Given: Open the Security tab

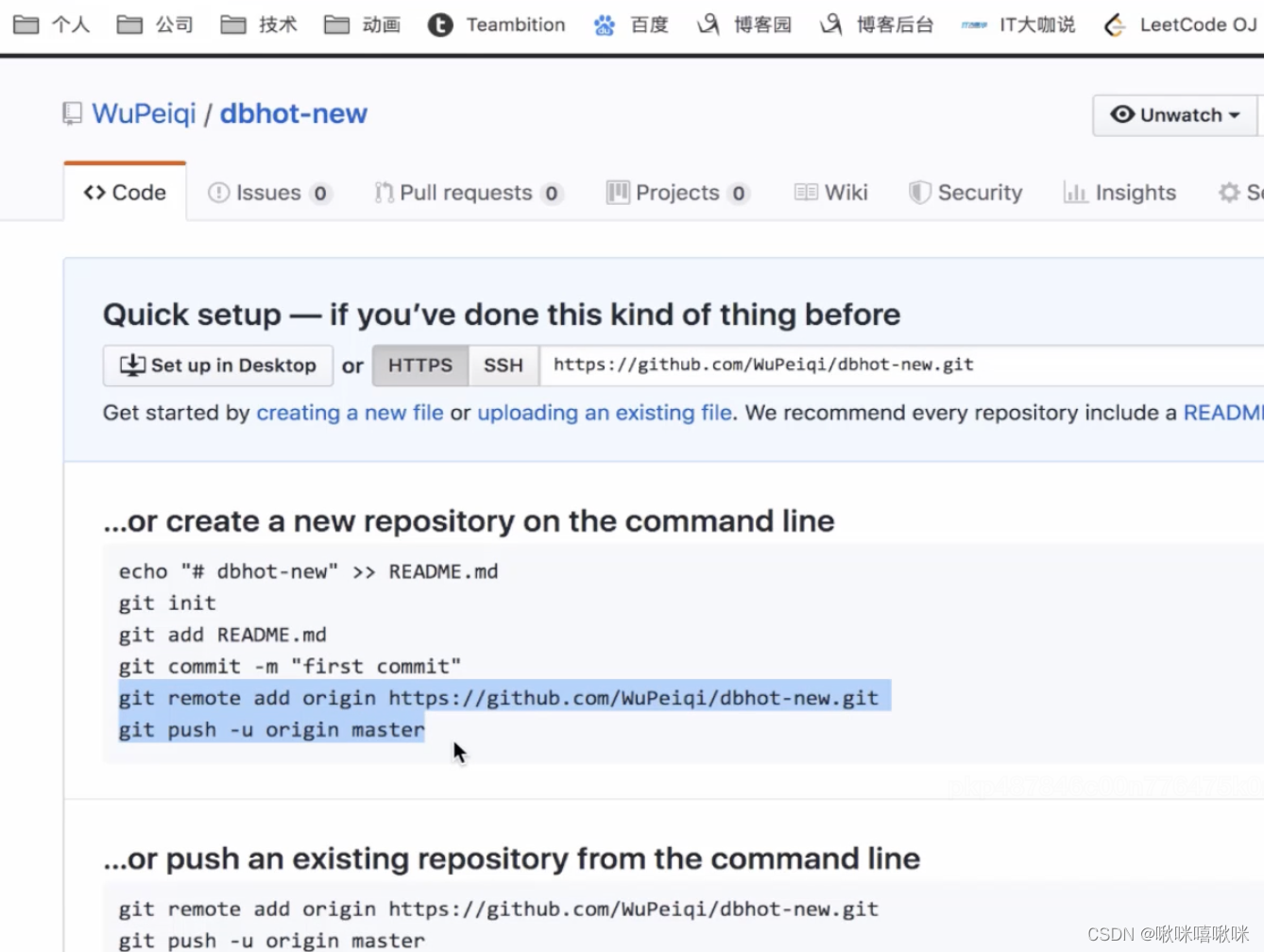Looking at the screenshot, I should pyautogui.click(x=965, y=193).
